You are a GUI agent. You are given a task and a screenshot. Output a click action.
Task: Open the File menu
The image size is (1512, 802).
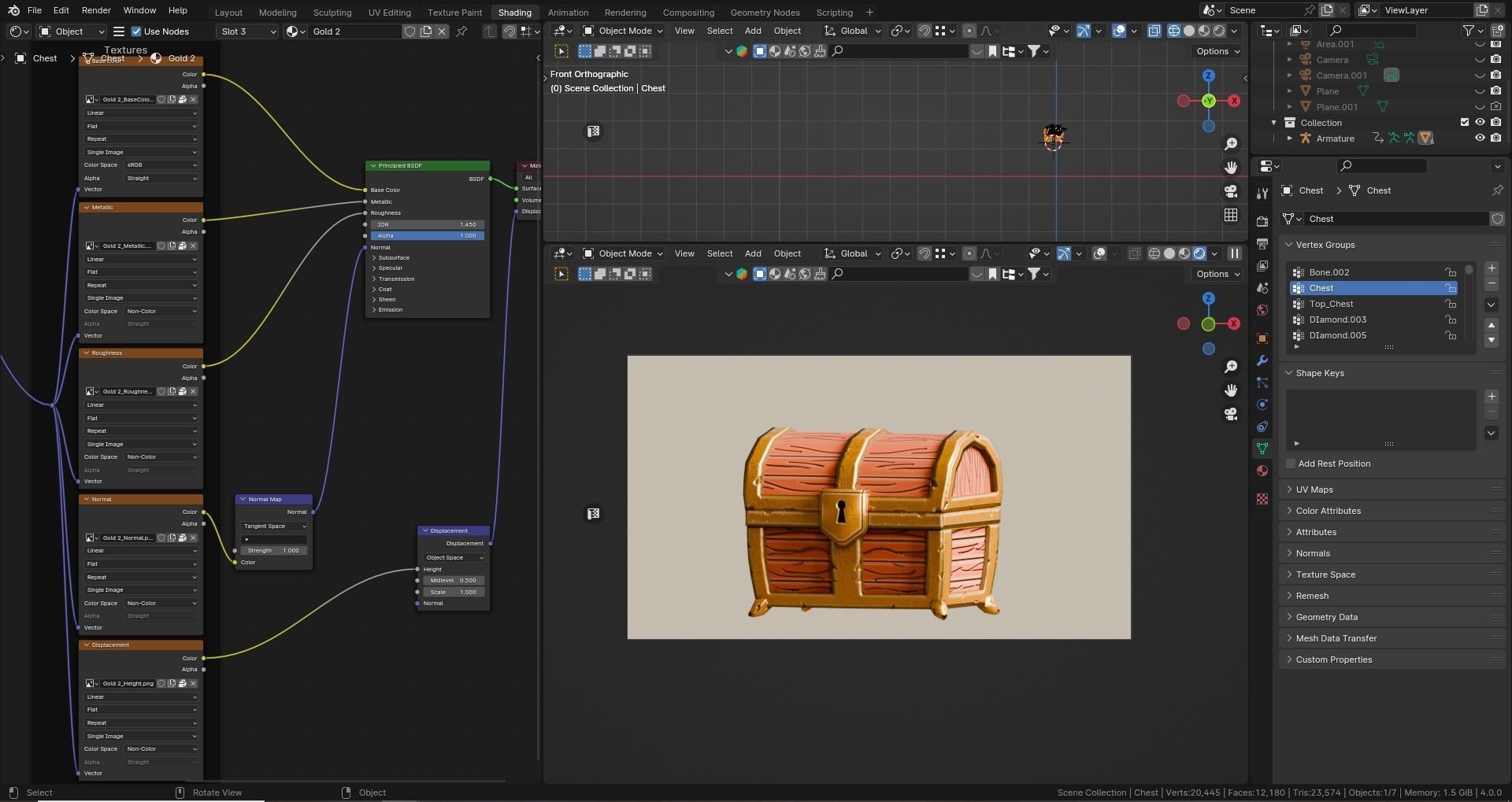click(35, 10)
